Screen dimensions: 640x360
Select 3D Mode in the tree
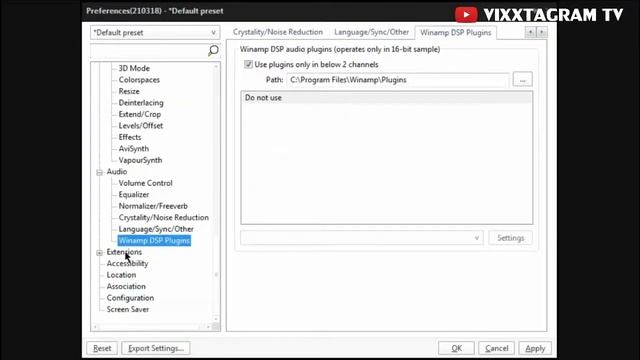point(134,68)
